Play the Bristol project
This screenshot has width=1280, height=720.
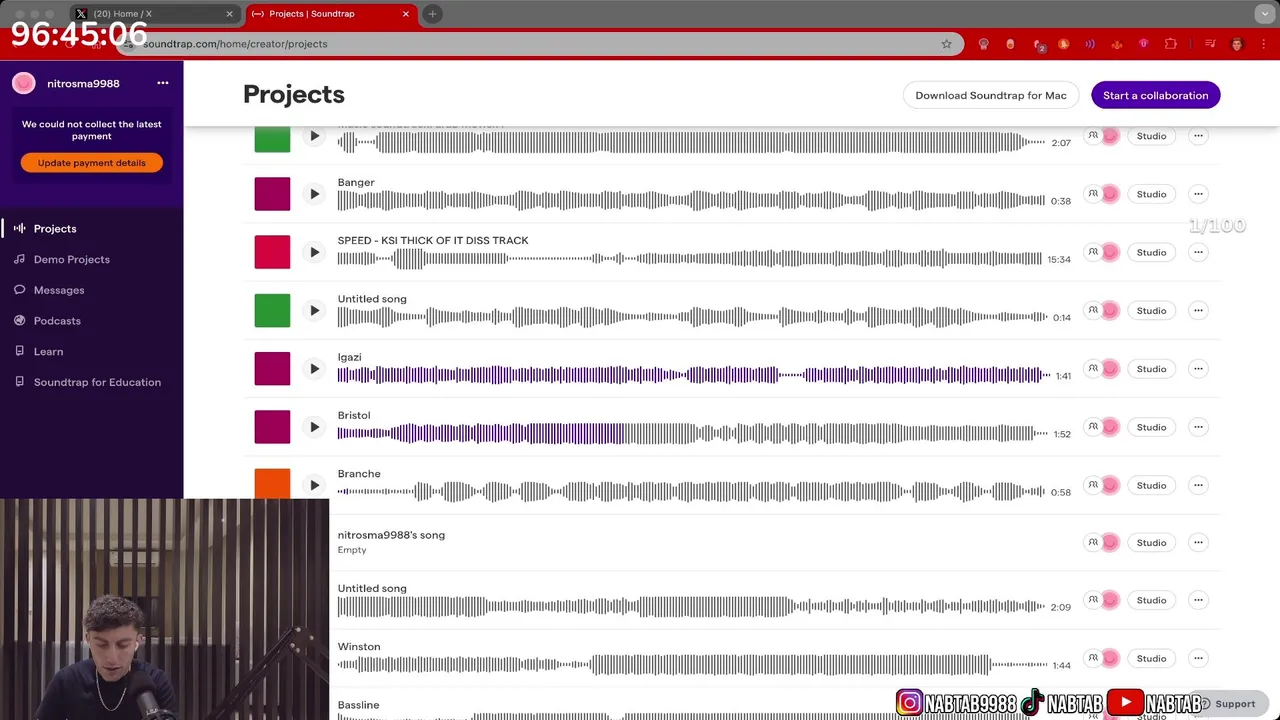(314, 427)
